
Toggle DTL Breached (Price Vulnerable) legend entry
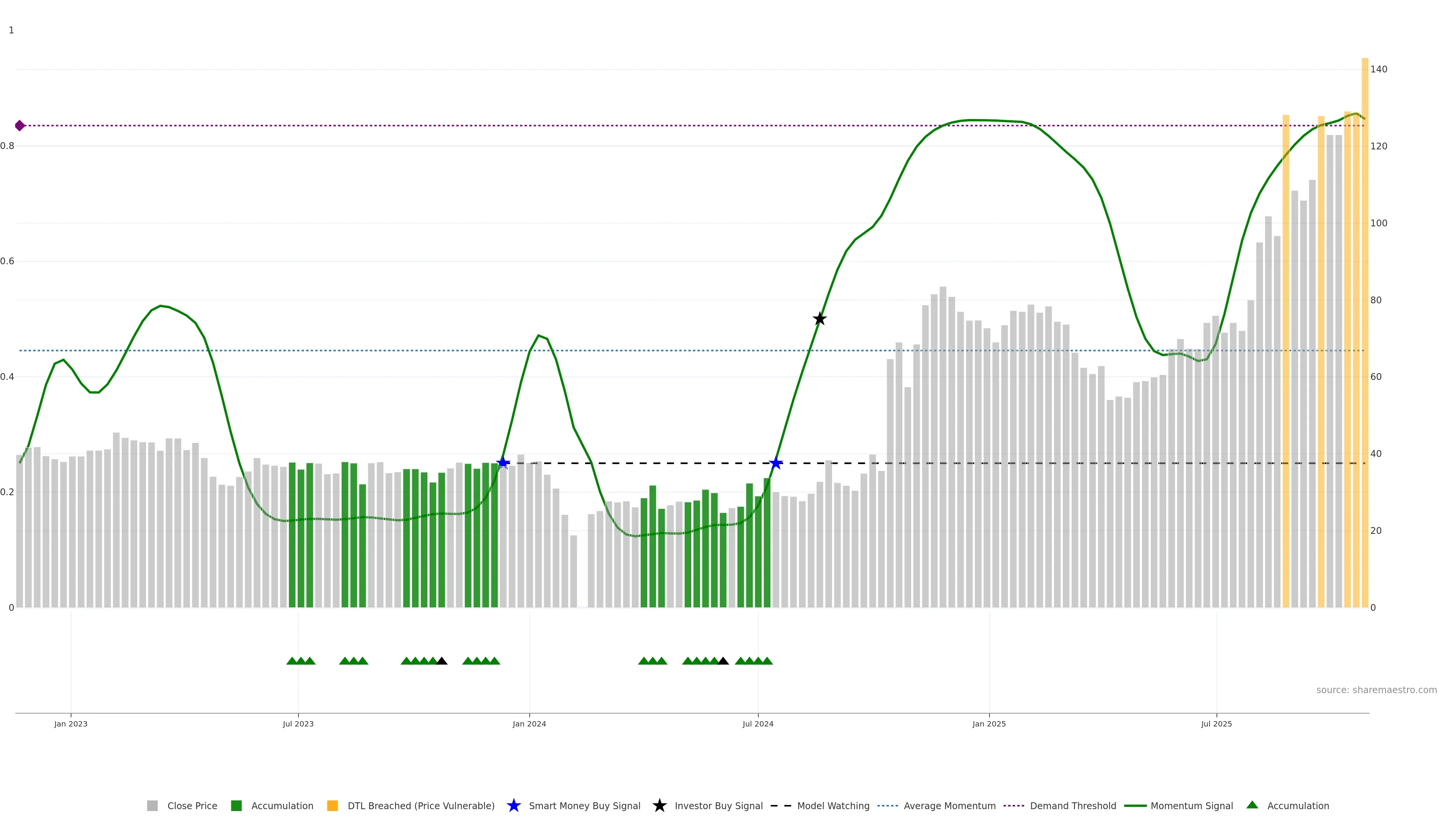tap(420, 805)
